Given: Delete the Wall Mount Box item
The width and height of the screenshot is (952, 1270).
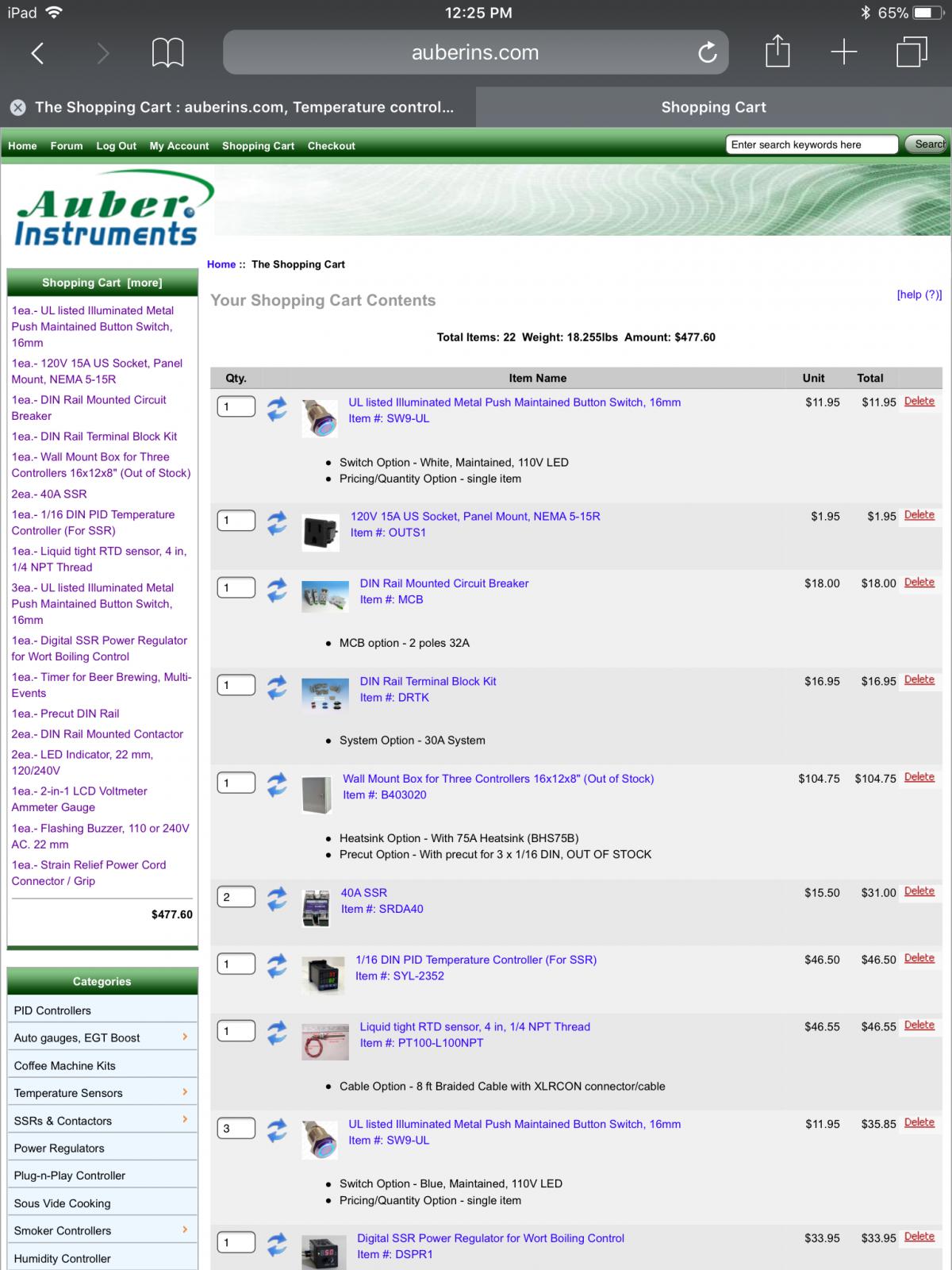Looking at the screenshot, I should [919, 777].
